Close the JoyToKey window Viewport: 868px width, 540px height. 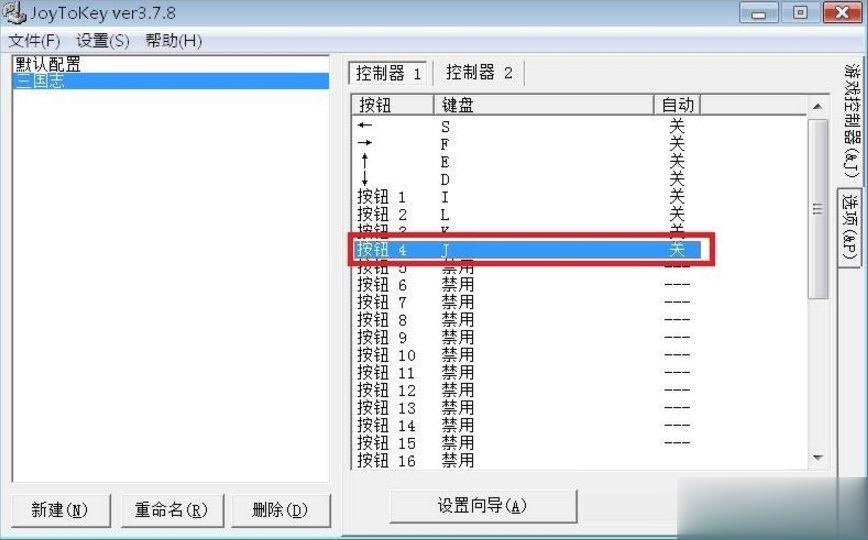pyautogui.click(x=843, y=13)
